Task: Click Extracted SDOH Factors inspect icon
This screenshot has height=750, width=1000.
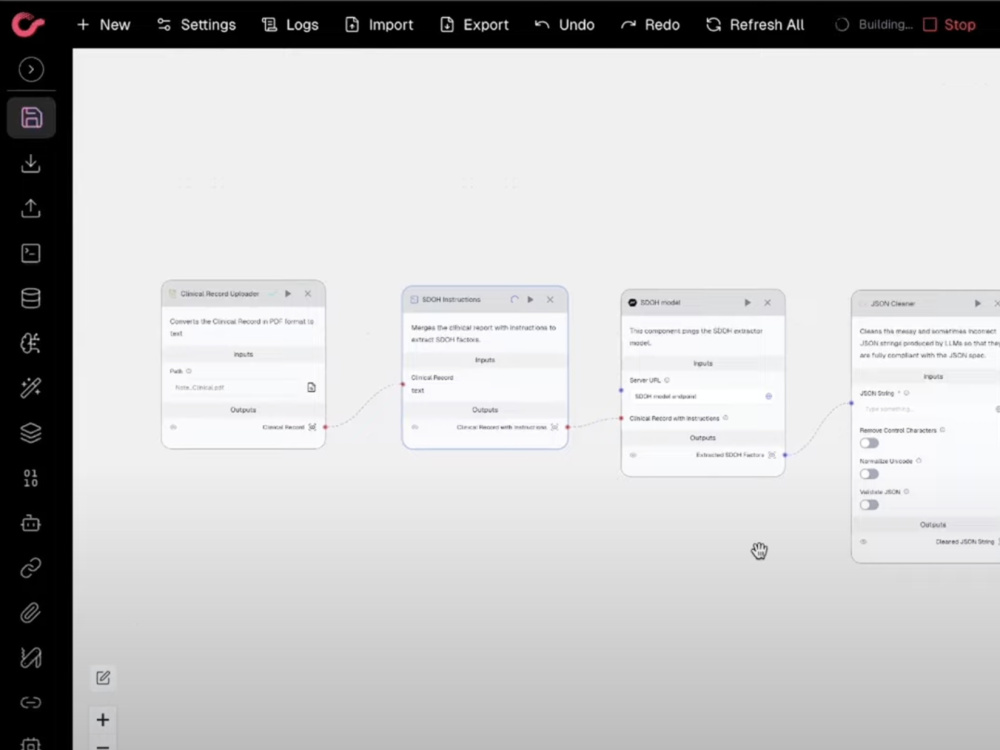Action: tap(772, 455)
